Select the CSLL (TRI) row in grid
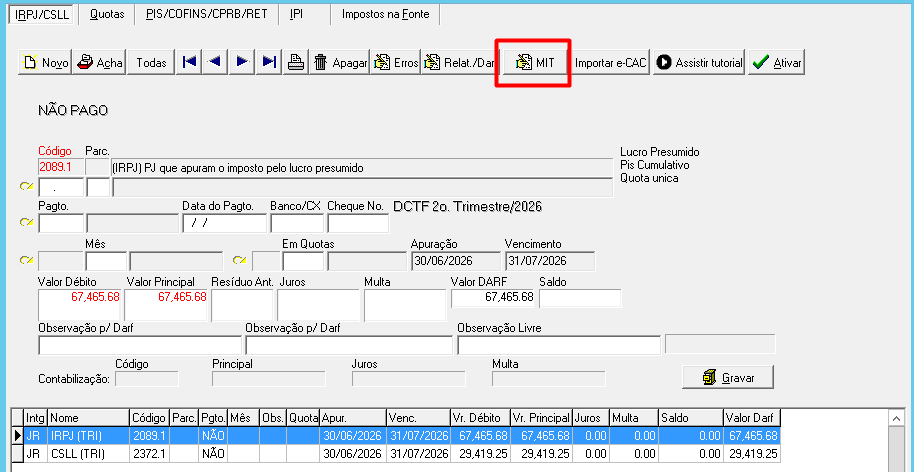Image resolution: width=914 pixels, height=472 pixels. point(396,454)
